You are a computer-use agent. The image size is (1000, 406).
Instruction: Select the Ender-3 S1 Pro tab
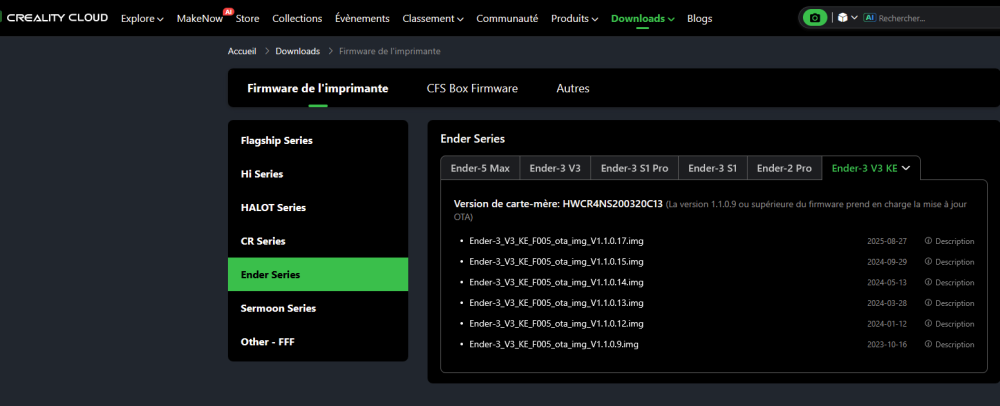[x=635, y=168]
